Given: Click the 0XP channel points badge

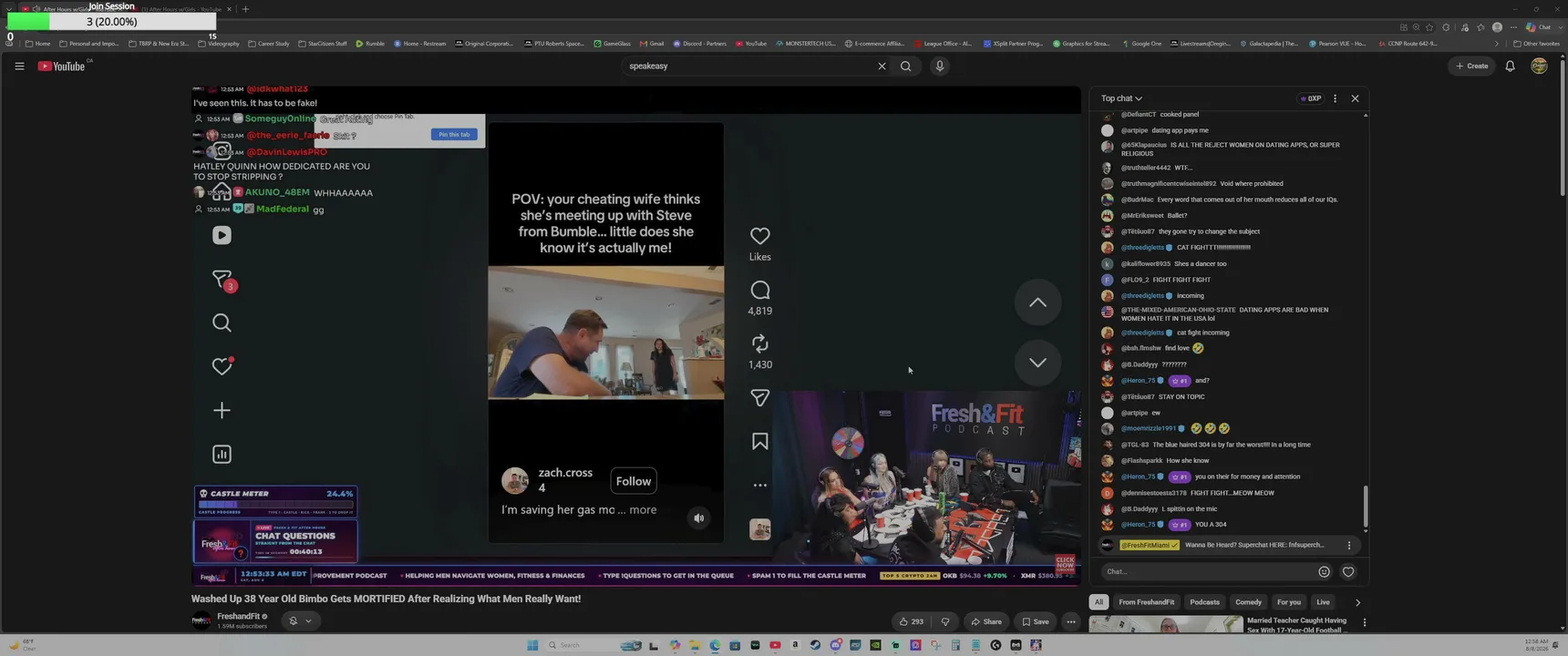Looking at the screenshot, I should pos(1311,98).
